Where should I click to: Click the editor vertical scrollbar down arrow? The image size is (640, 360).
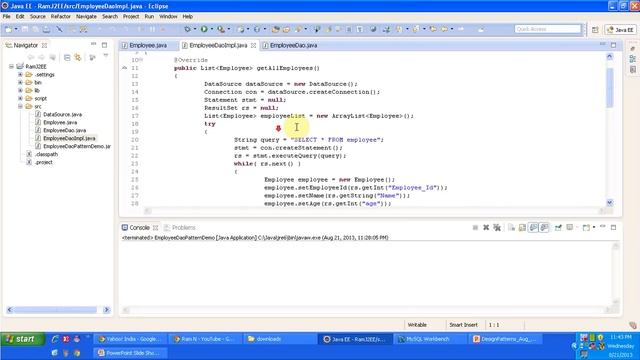pos(610,202)
